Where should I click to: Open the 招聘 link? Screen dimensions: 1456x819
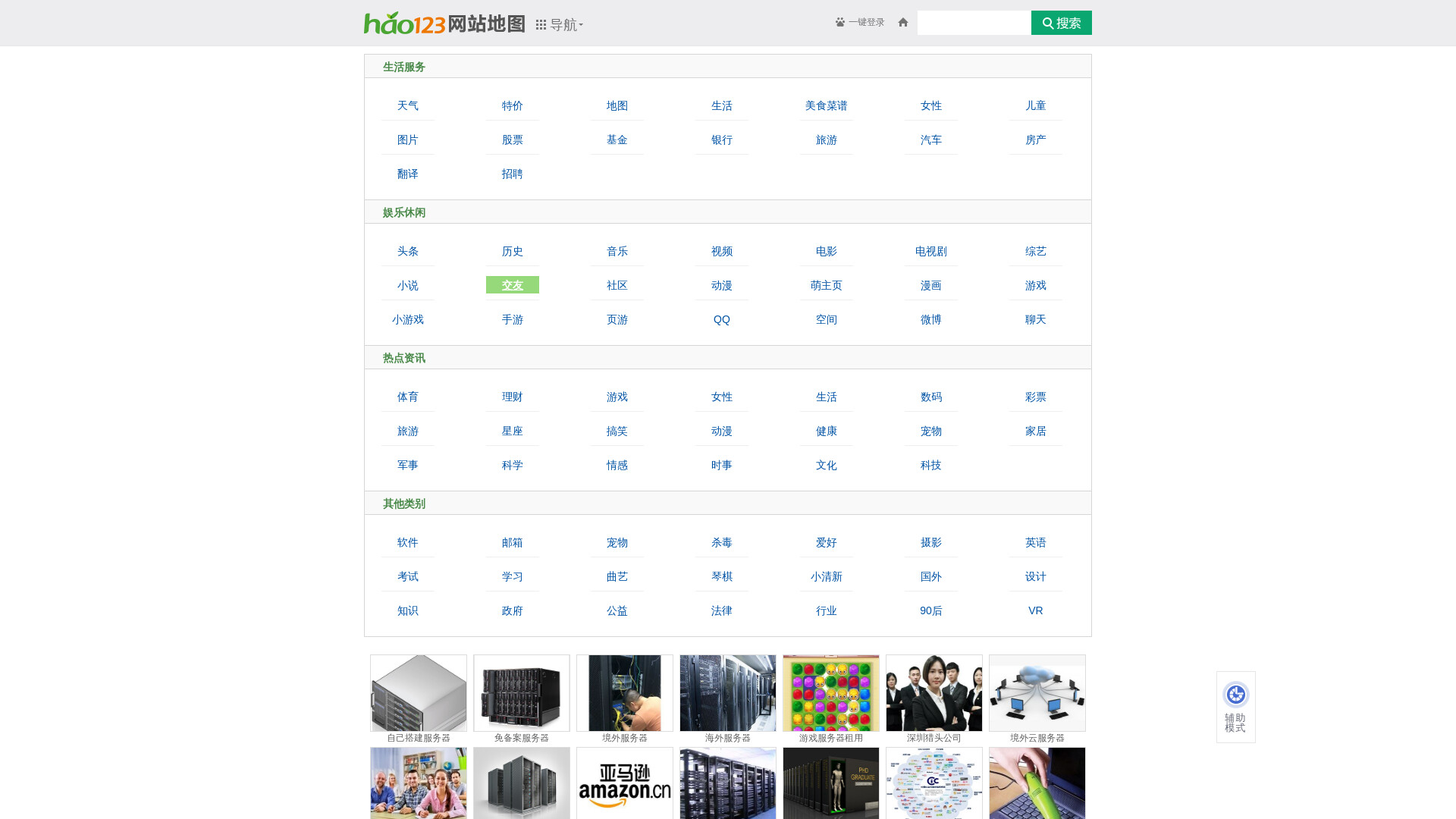point(513,174)
